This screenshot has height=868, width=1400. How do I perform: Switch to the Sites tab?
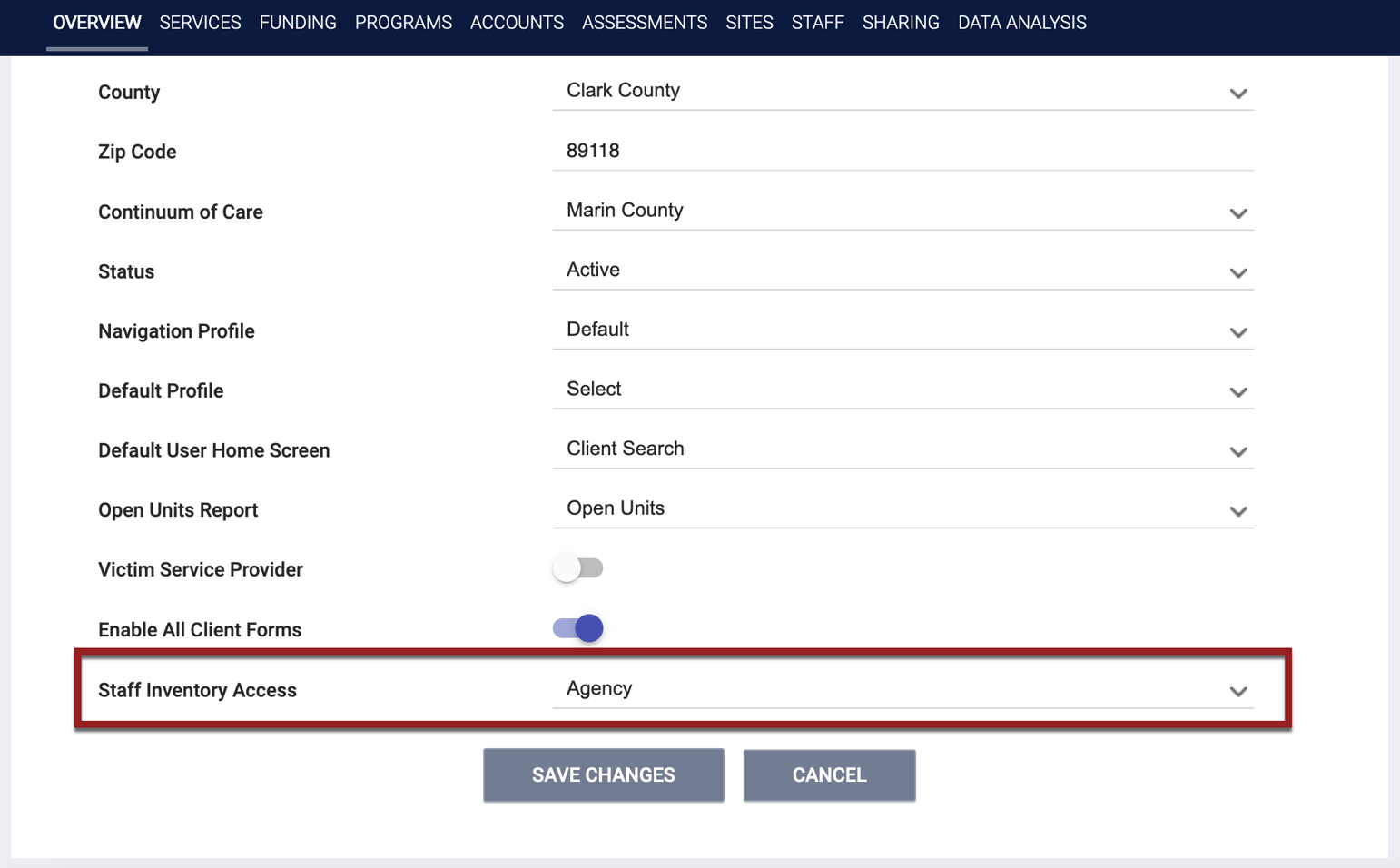749,23
